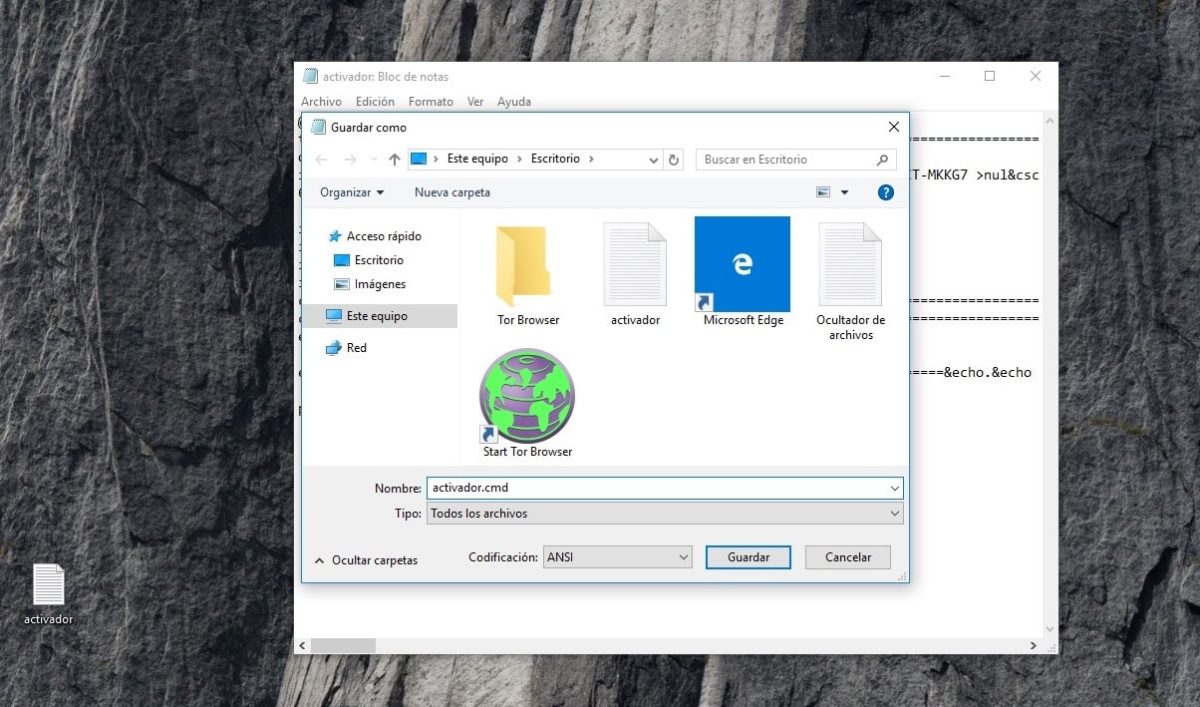This screenshot has width=1200, height=707.
Task: Open the Tipo file type dropdown
Action: 664,513
